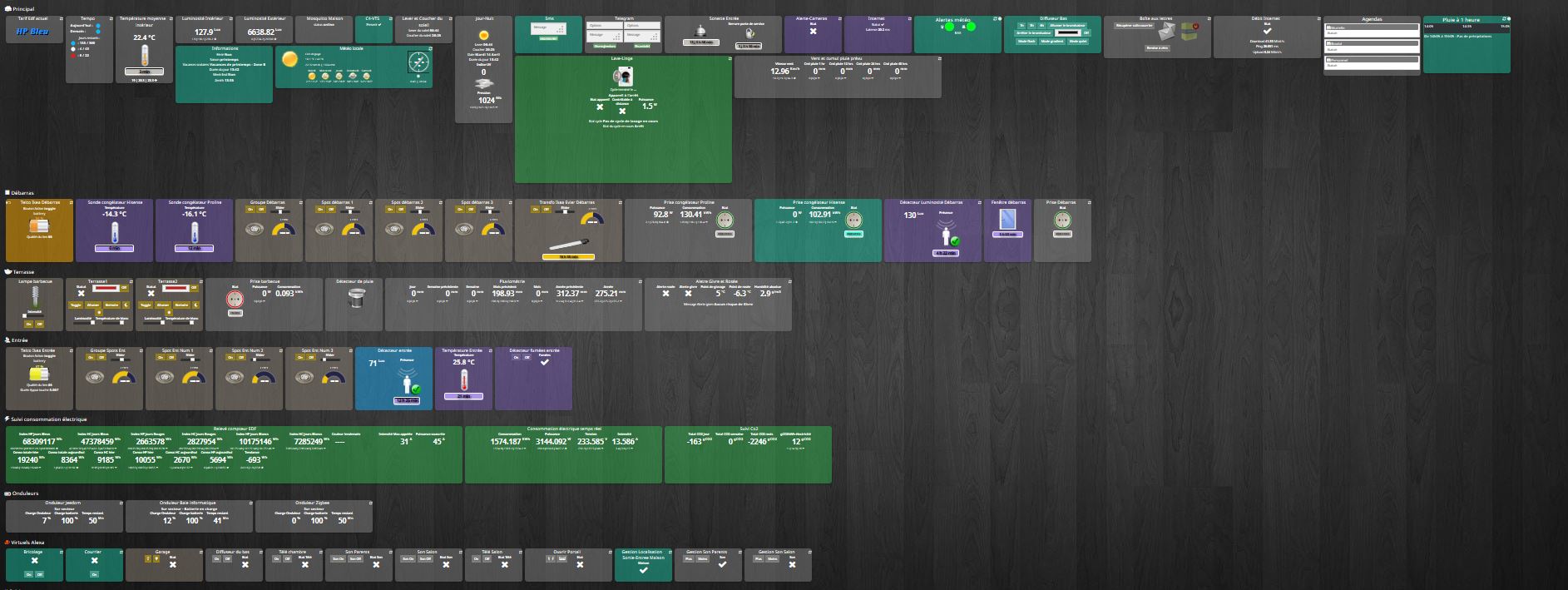
Task: Click the thermometer in Température moyenne intérieur
Action: tap(145, 57)
